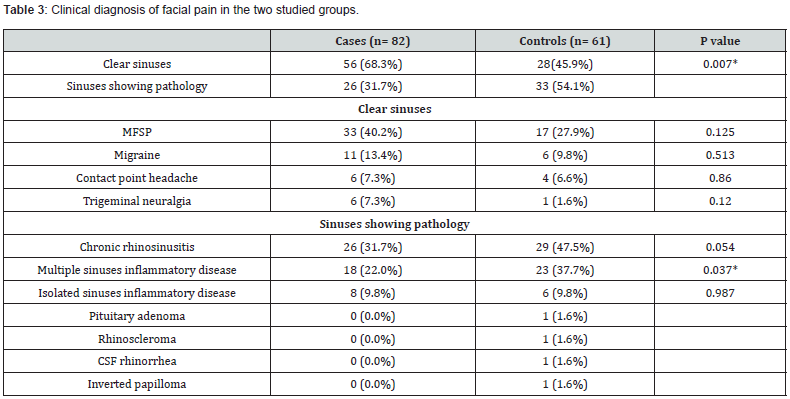This screenshot has height=399, width=790.
Task: Select the Pituitary adenoma row label
Action: click(x=137, y=316)
